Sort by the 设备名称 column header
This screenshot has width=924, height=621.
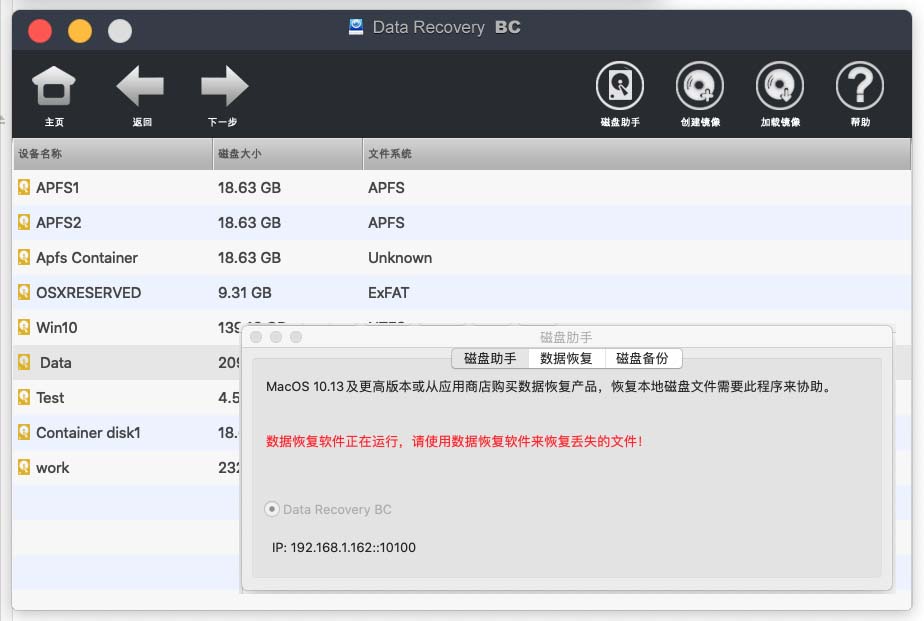[x=113, y=154]
